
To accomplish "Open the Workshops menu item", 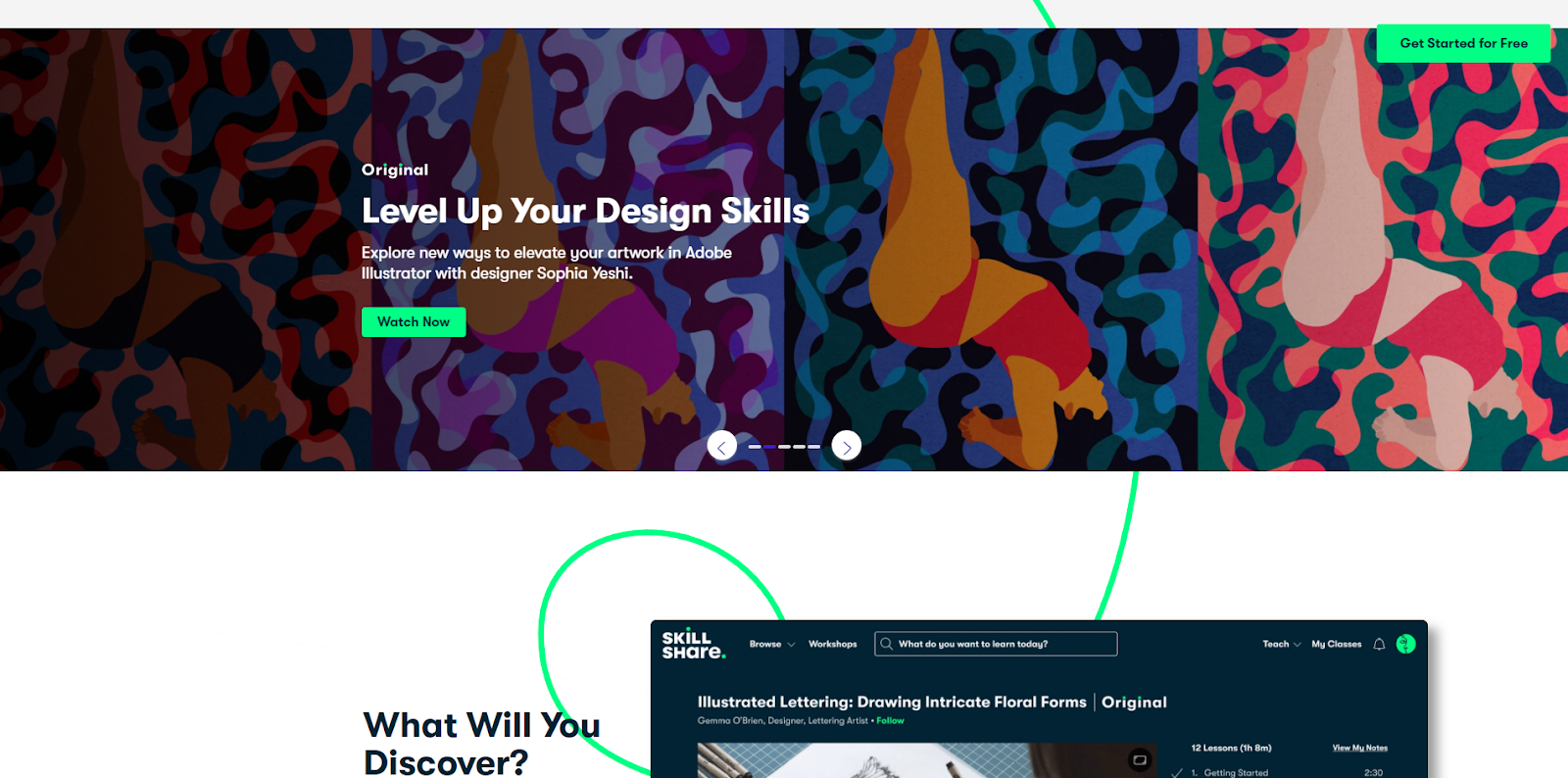I will [833, 644].
